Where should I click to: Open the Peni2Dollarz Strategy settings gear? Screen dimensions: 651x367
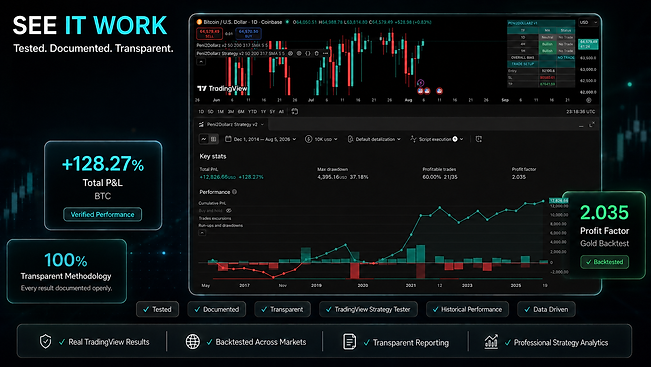pyautogui.click(x=299, y=54)
